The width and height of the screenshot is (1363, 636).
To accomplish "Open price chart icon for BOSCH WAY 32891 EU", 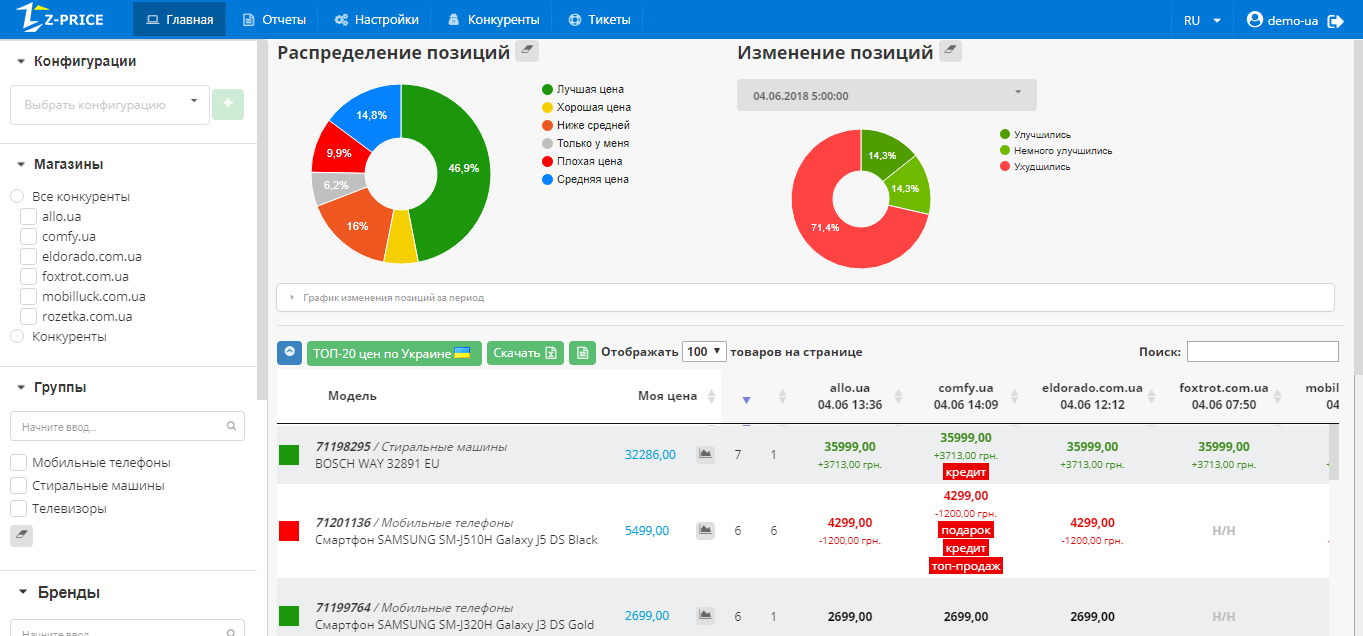I will (x=706, y=454).
